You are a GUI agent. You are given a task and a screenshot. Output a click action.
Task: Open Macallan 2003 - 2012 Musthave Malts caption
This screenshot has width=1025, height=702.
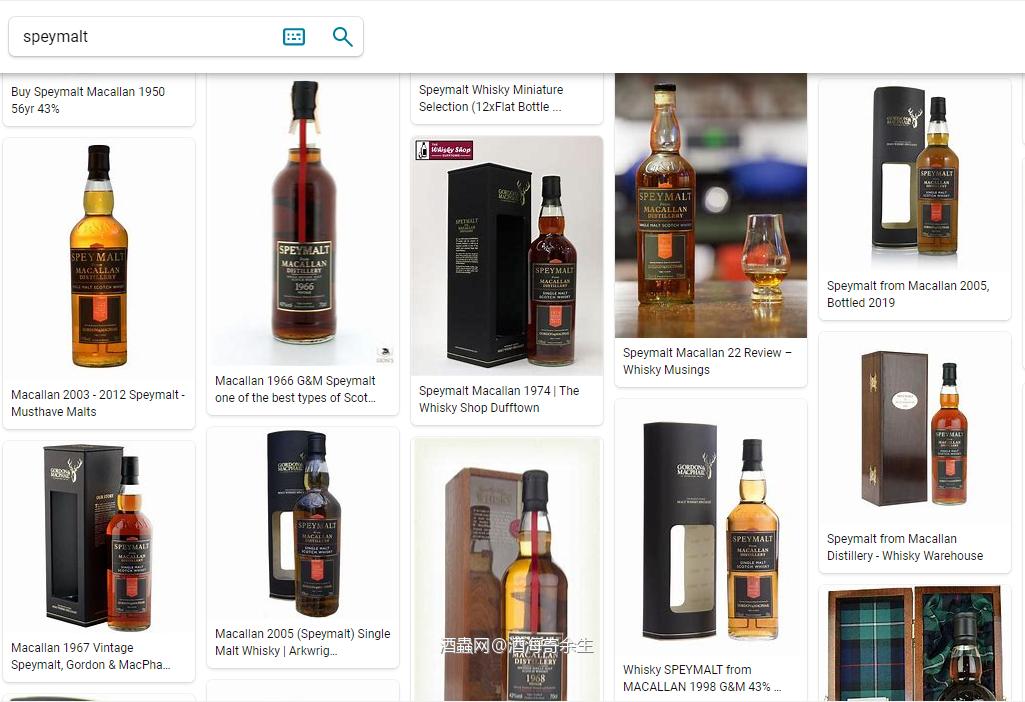coord(98,403)
